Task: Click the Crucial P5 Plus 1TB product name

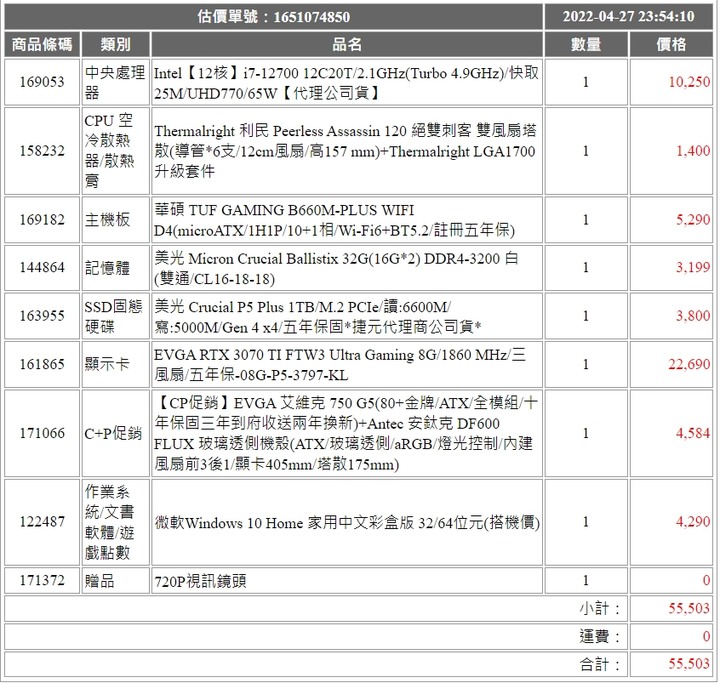Action: [318, 316]
